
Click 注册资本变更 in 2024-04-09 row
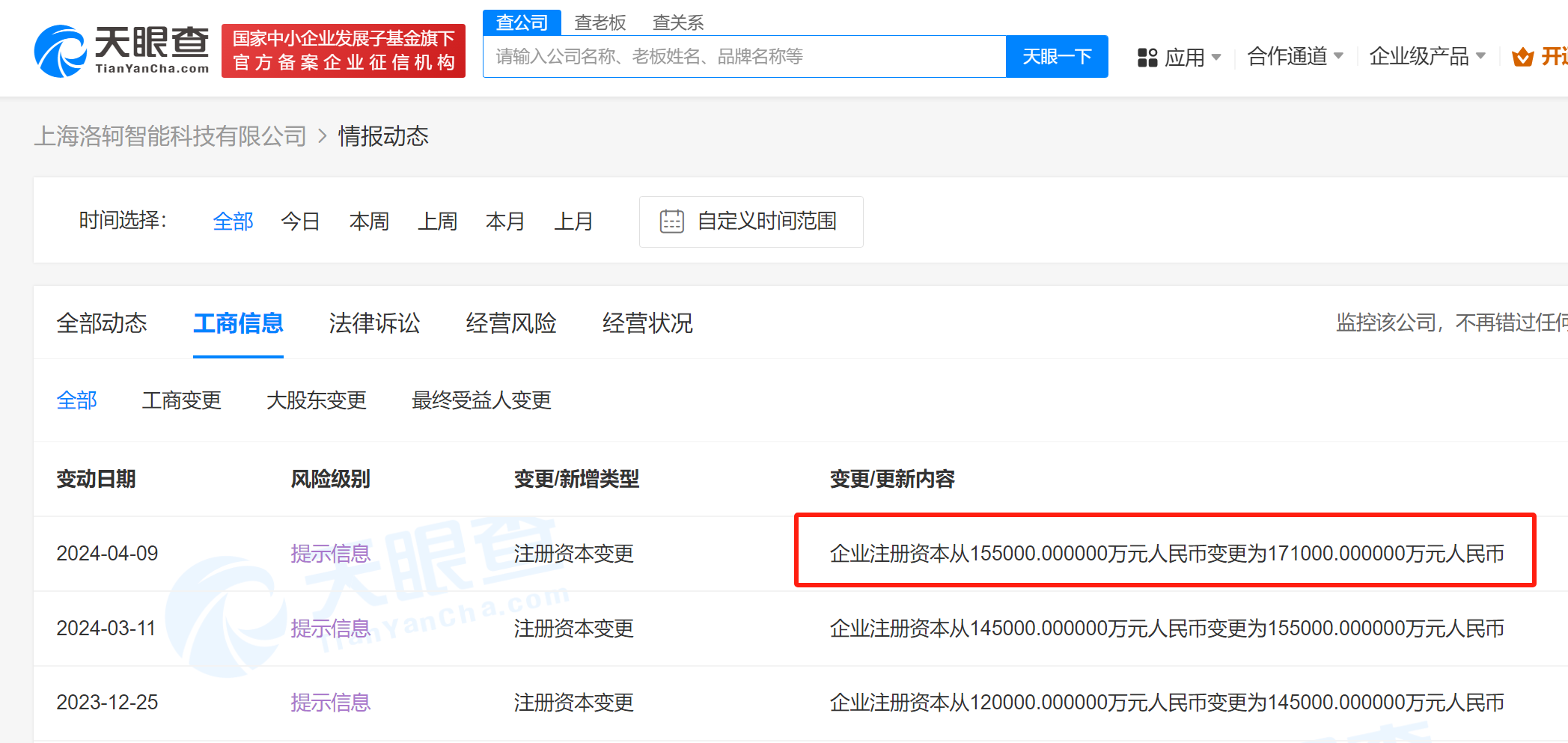point(574,554)
